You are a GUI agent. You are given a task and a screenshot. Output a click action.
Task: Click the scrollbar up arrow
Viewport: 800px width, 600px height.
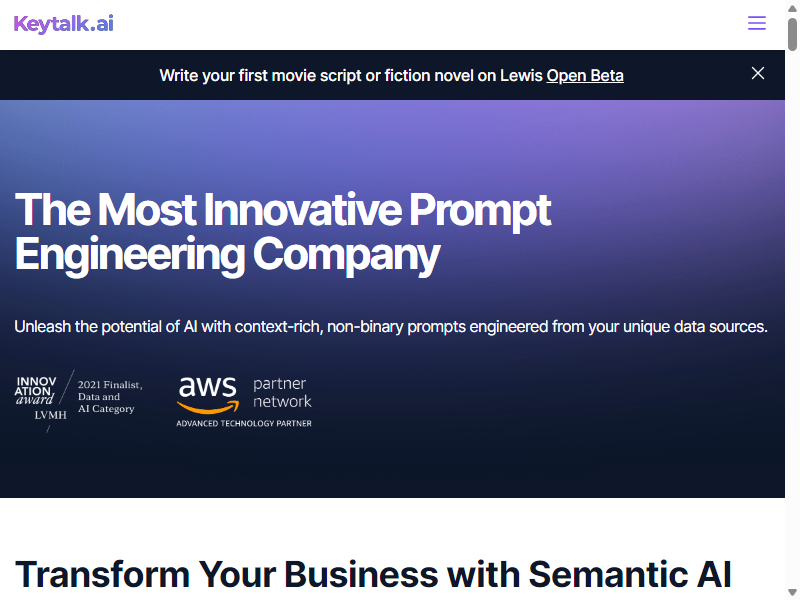click(x=792, y=8)
